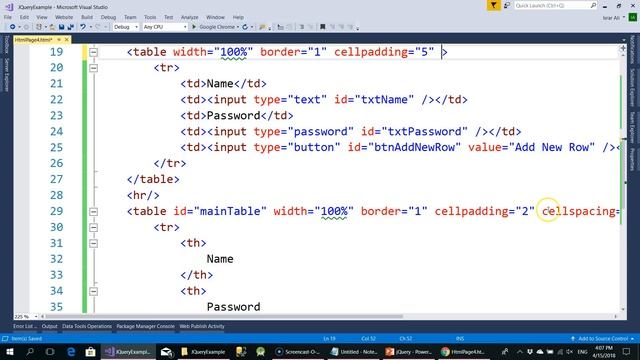The width and height of the screenshot is (640, 360).
Task: Click the taskbar search magnifier icon
Action: coord(30,351)
